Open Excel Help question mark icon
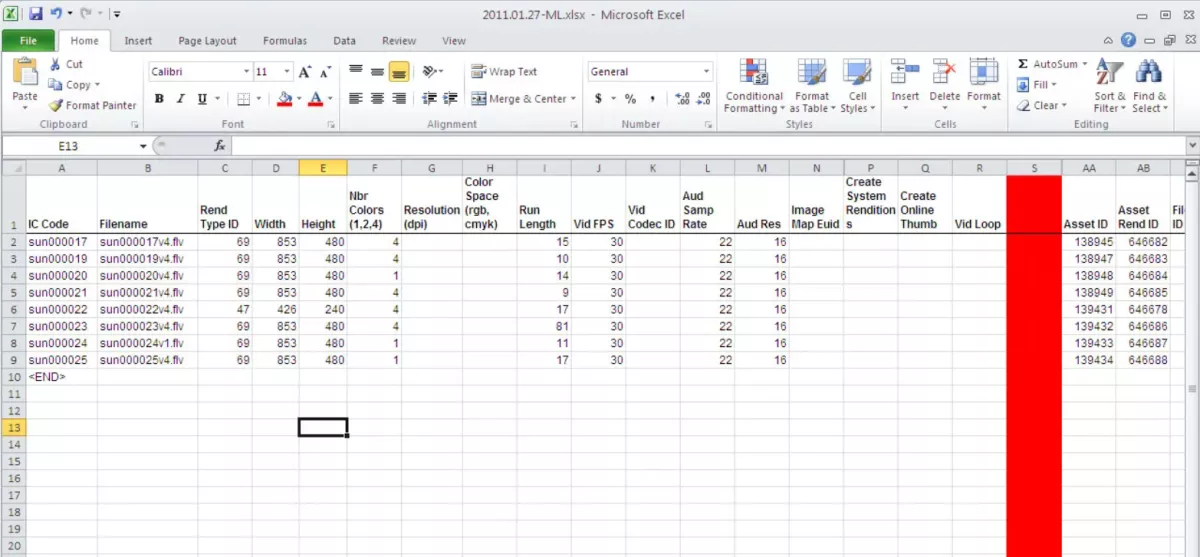1200x557 pixels. coord(1128,41)
